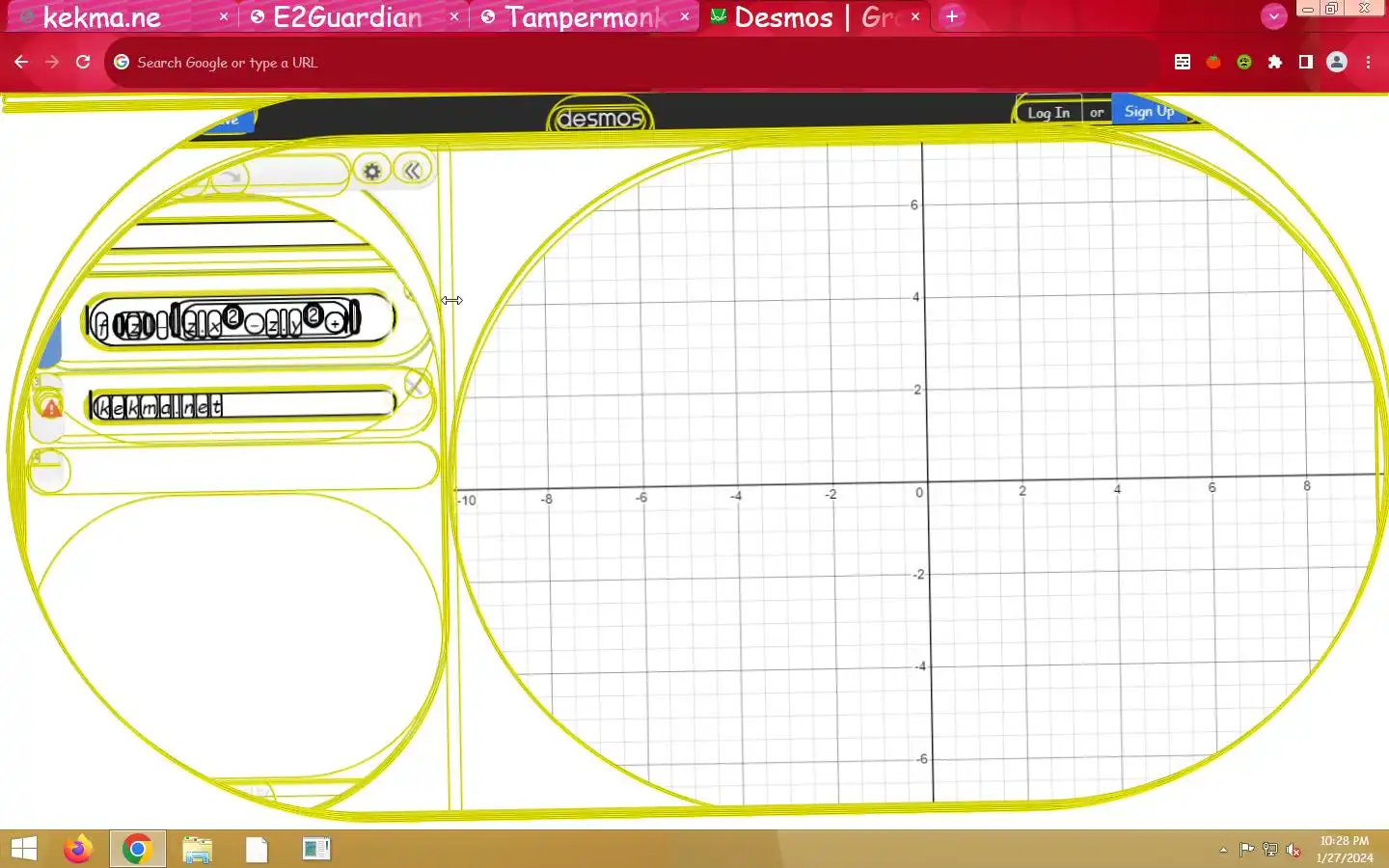The image size is (1389, 868).
Task: Click the Chrome taskbar icon
Action: (x=137, y=849)
